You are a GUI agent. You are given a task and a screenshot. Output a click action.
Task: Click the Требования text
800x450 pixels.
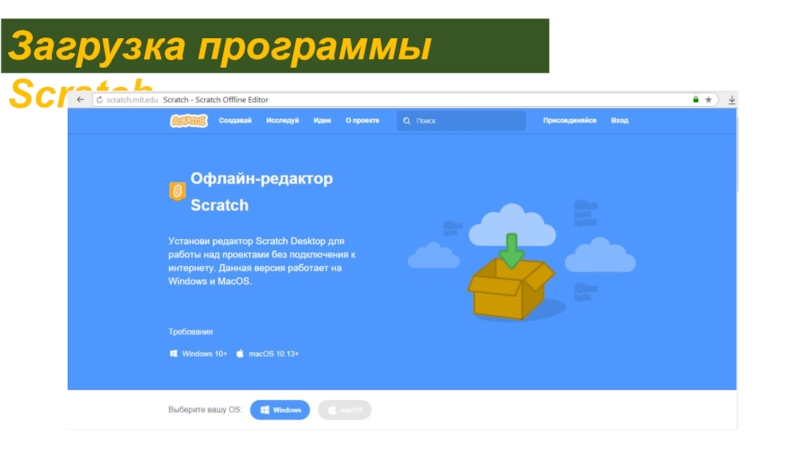click(x=190, y=332)
